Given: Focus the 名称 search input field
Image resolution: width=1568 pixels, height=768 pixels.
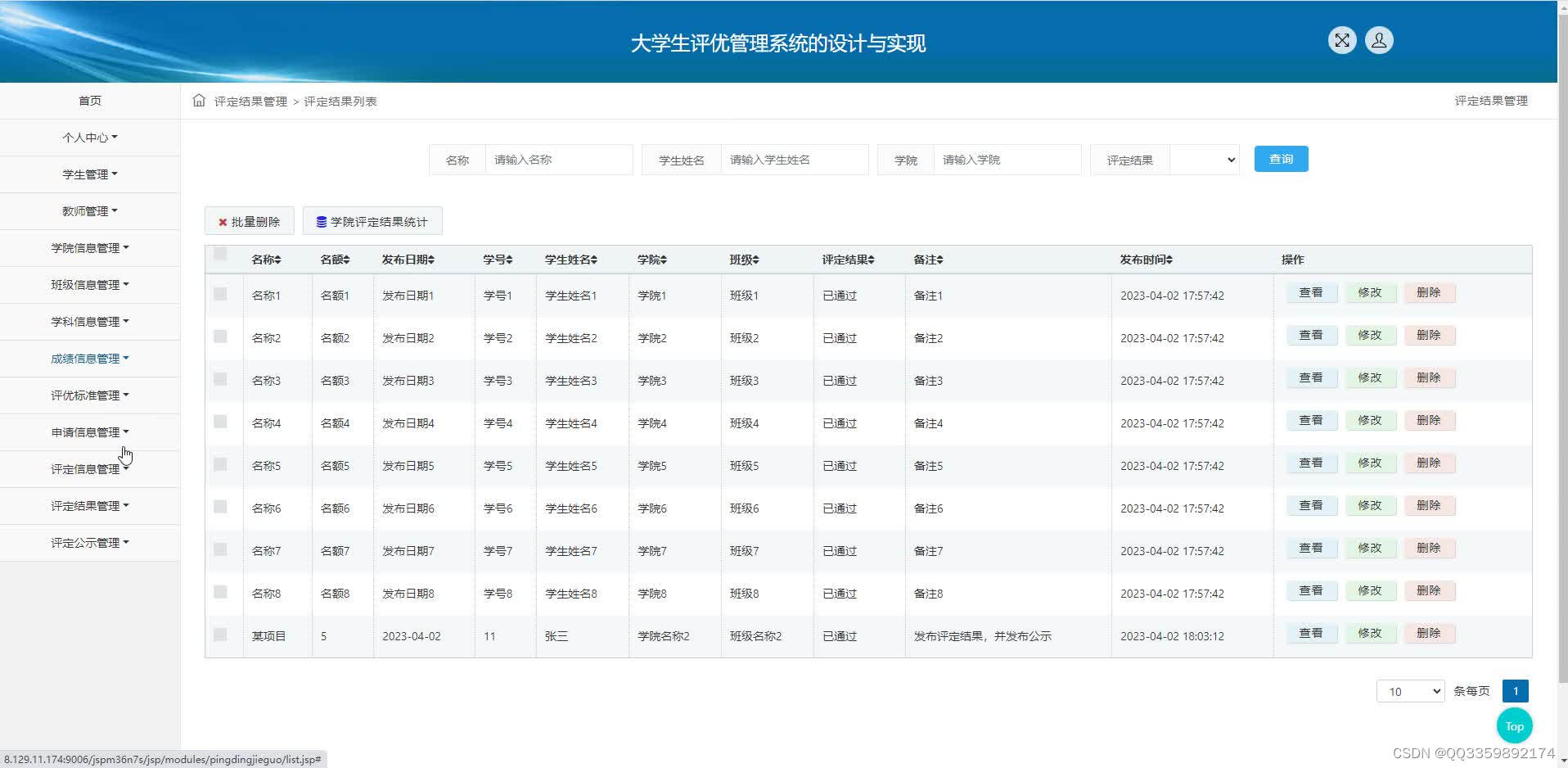Looking at the screenshot, I should (559, 160).
